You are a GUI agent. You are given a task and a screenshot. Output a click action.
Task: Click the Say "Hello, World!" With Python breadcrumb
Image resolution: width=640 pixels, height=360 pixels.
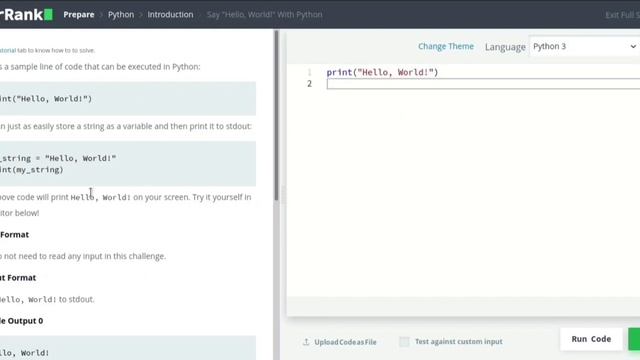pos(264,14)
